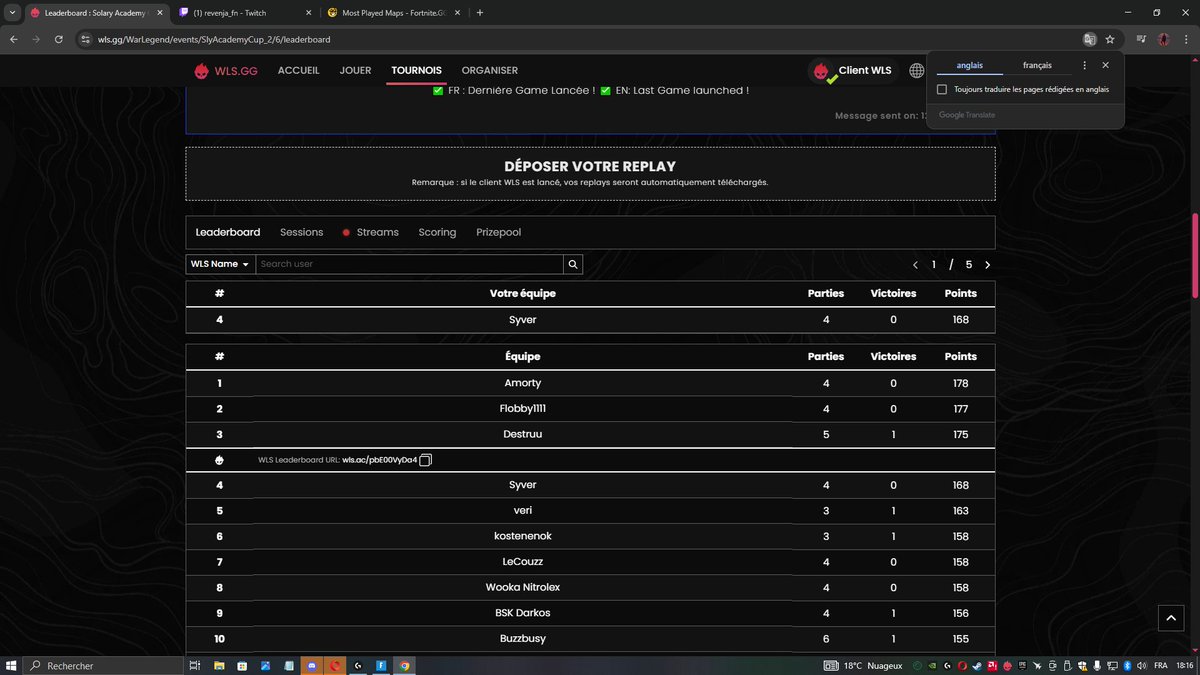Go to the next leaderboard page with the right chevron
The image size is (1200, 675).
point(988,264)
